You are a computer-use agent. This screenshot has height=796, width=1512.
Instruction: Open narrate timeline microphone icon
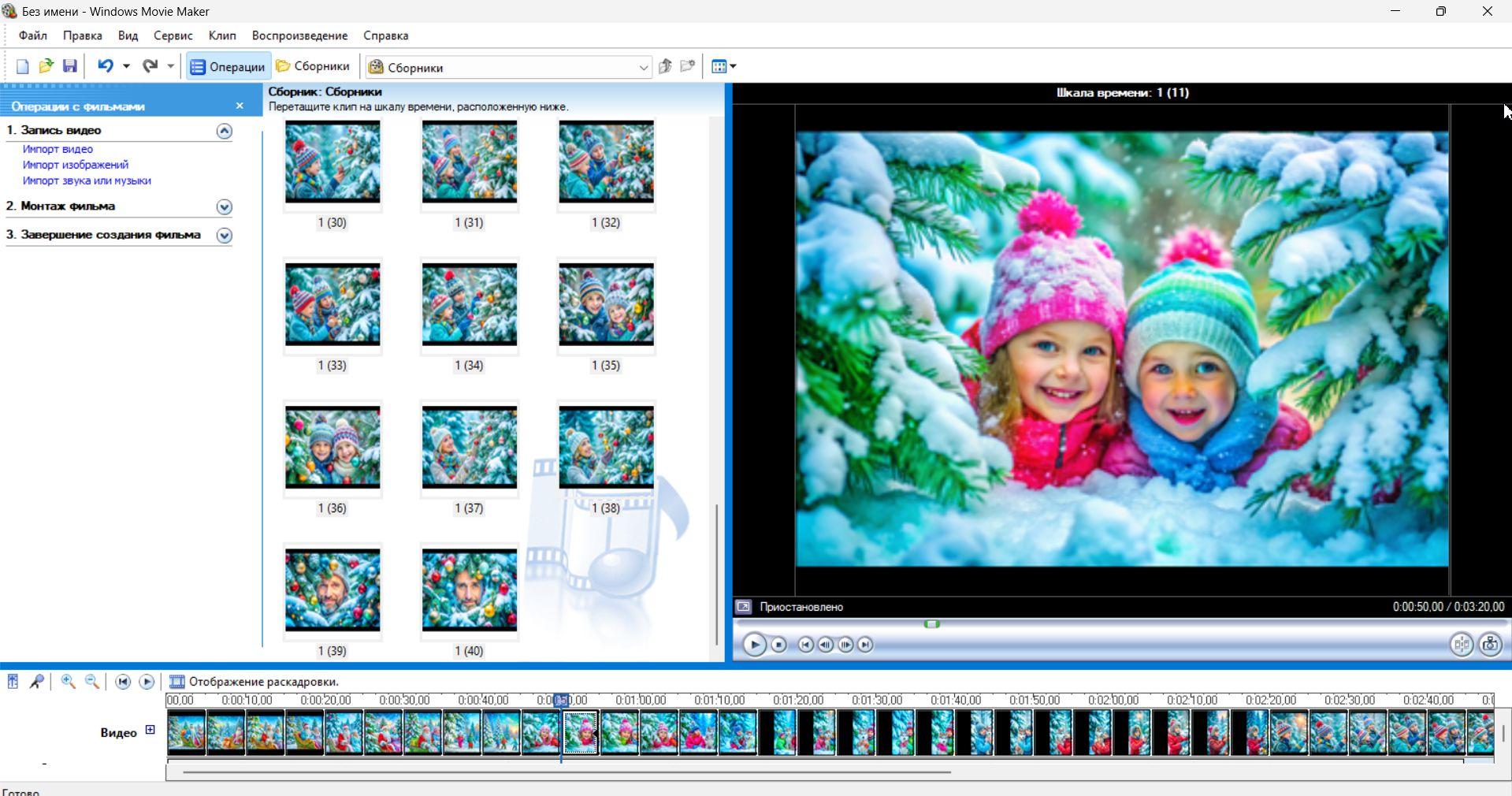37,682
